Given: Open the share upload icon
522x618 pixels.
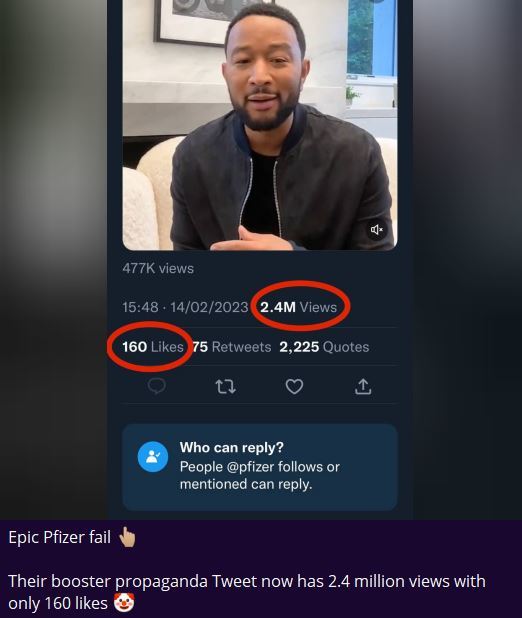Looking at the screenshot, I should point(363,386).
